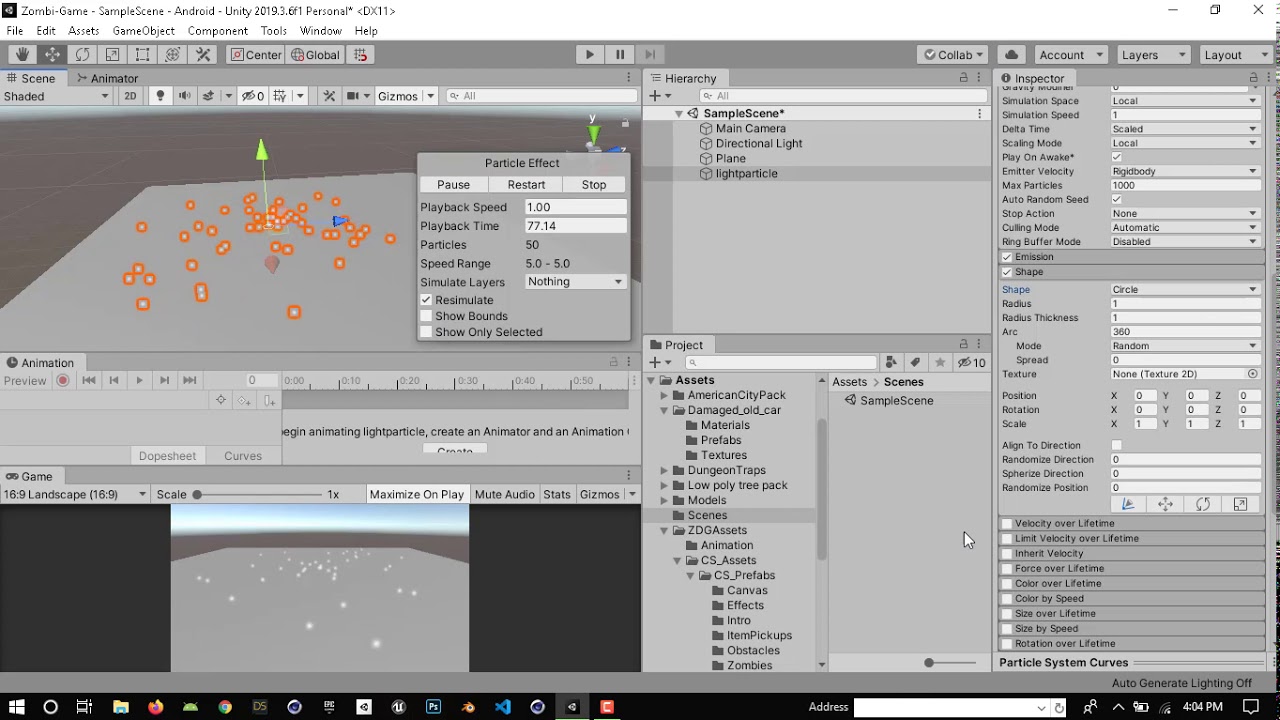Click Restart in Particle Effect panel
Image resolution: width=1280 pixels, height=720 pixels.
(x=526, y=185)
